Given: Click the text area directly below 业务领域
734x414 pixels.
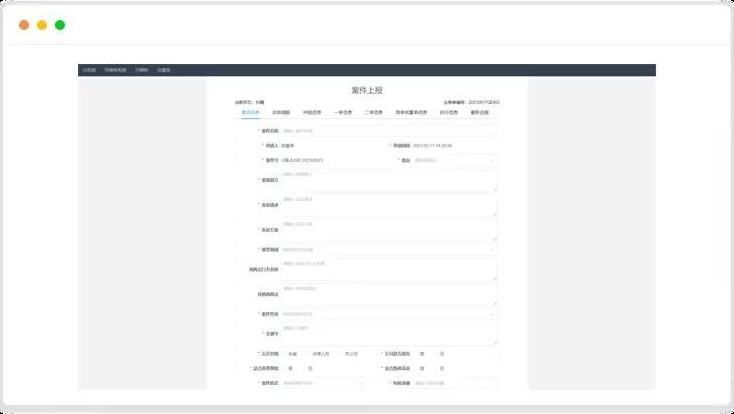Looking at the screenshot, I should [389, 270].
